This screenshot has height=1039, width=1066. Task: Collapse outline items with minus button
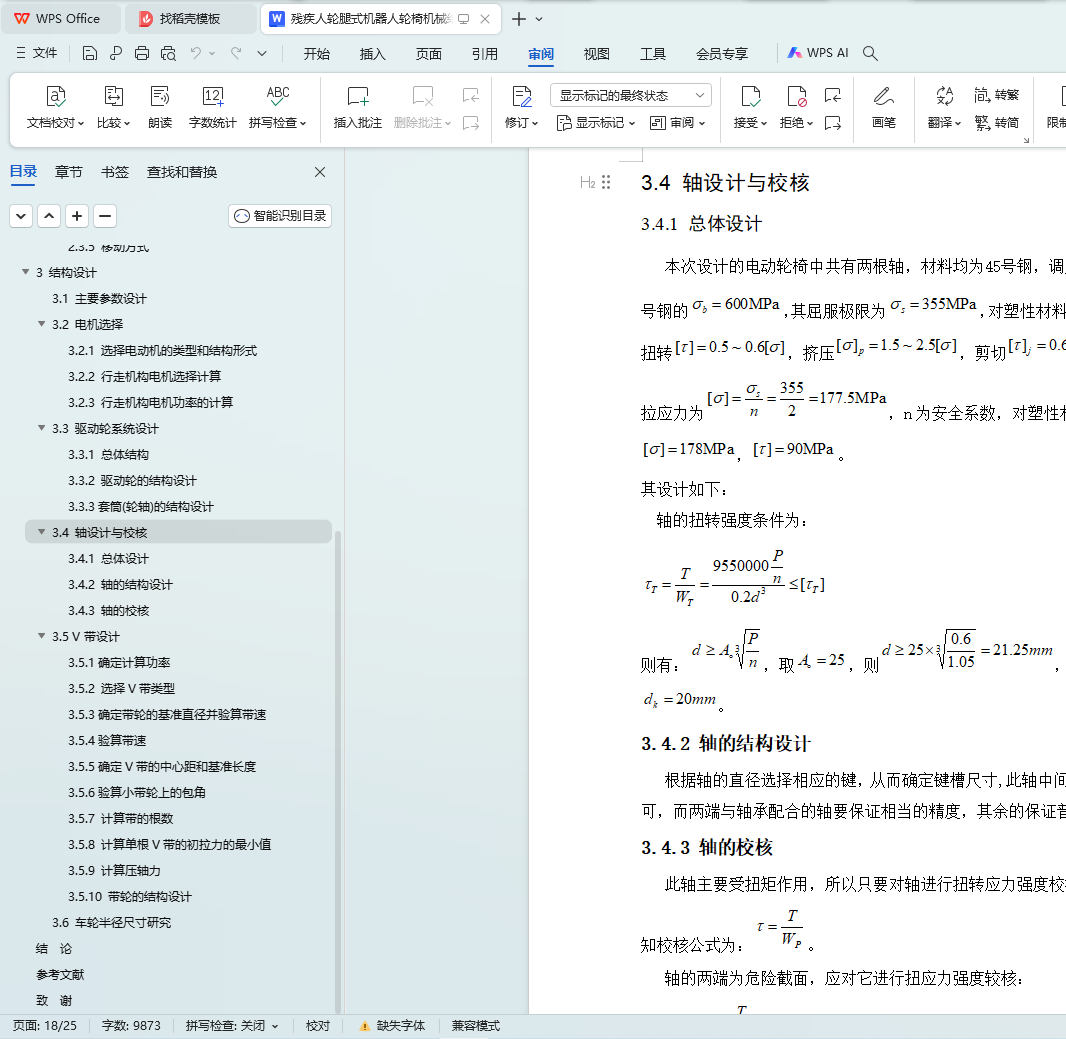click(x=105, y=216)
